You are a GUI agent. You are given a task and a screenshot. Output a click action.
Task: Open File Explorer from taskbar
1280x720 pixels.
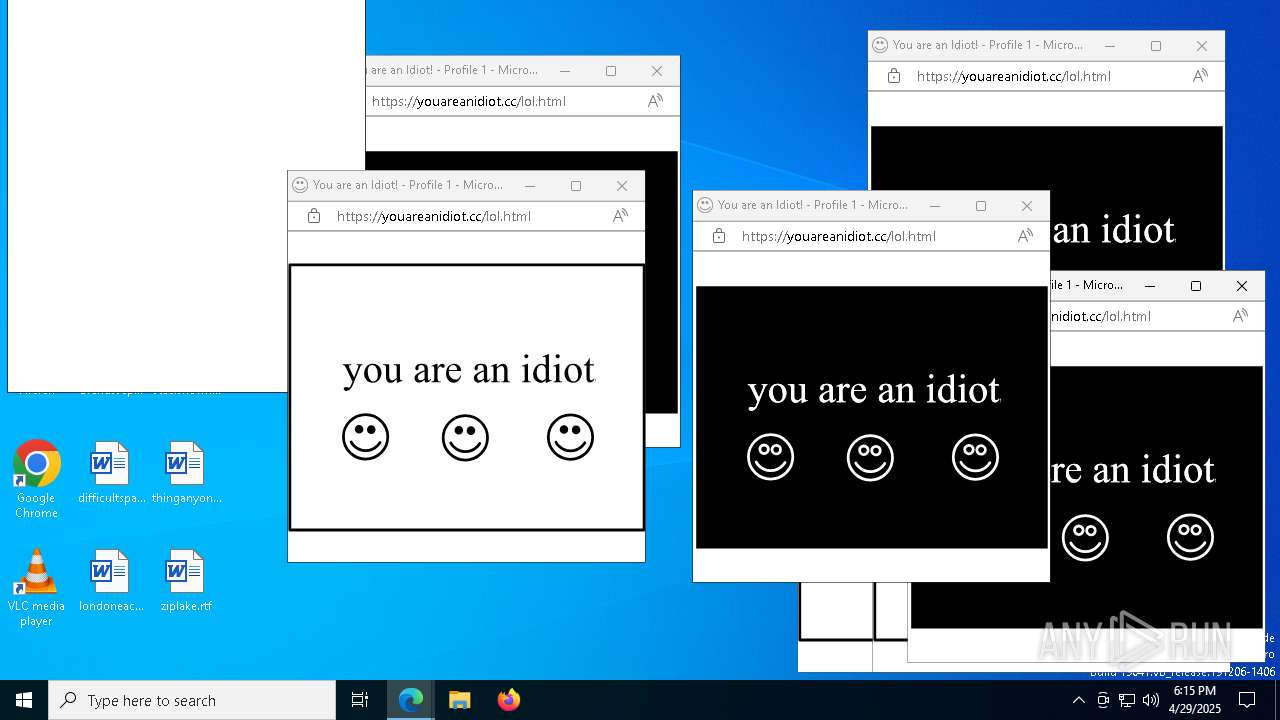click(460, 700)
